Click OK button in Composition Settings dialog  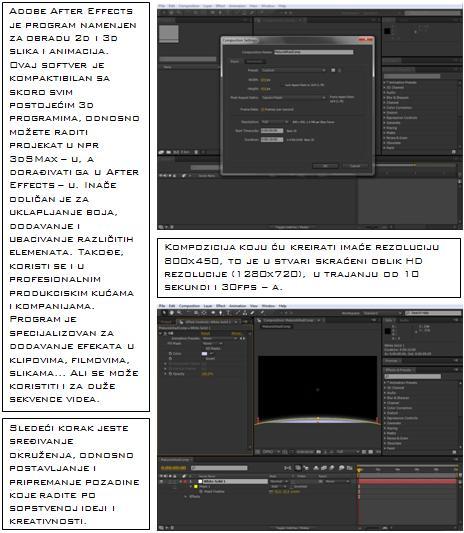coord(325,166)
